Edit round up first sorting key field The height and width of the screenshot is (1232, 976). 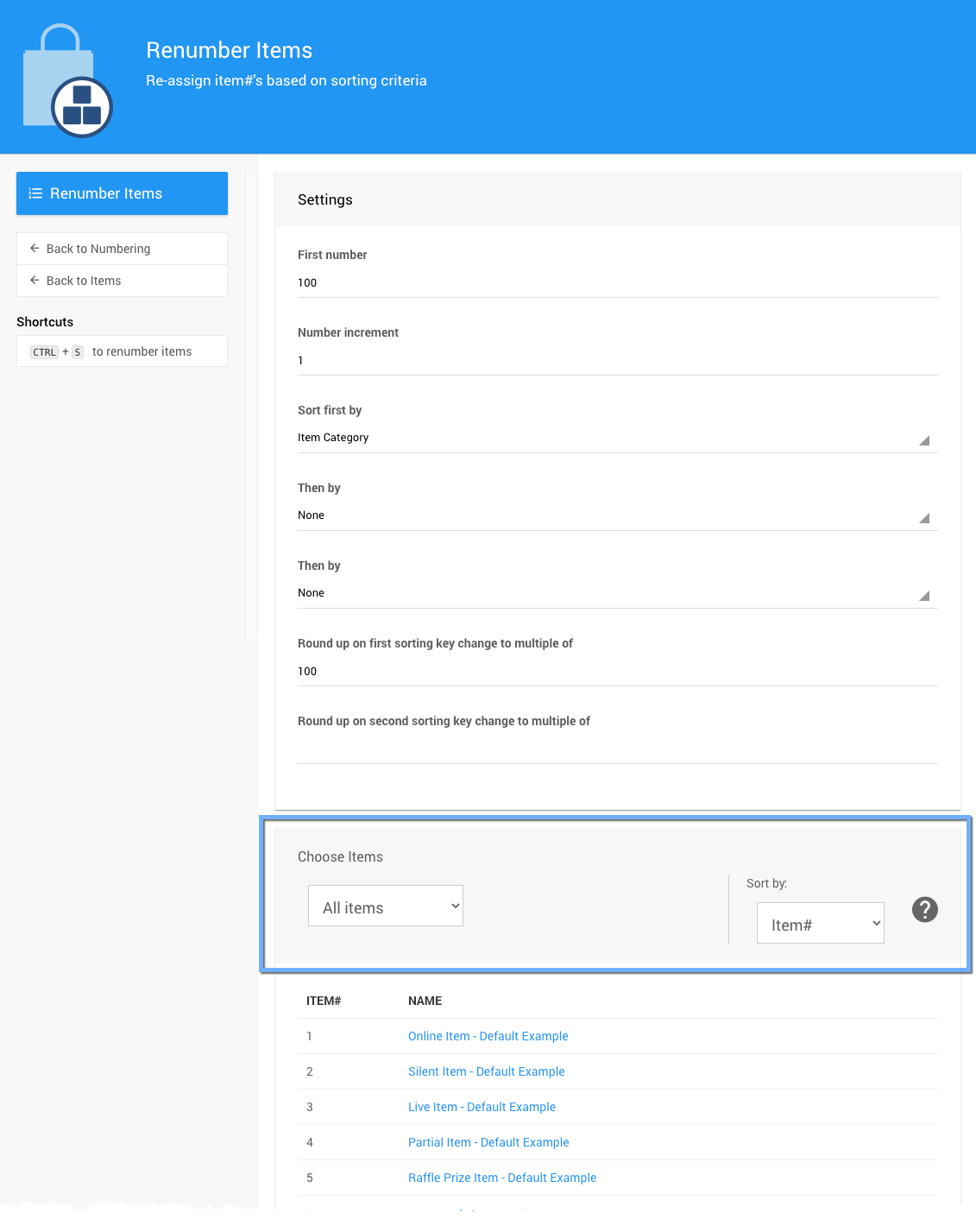click(x=616, y=672)
